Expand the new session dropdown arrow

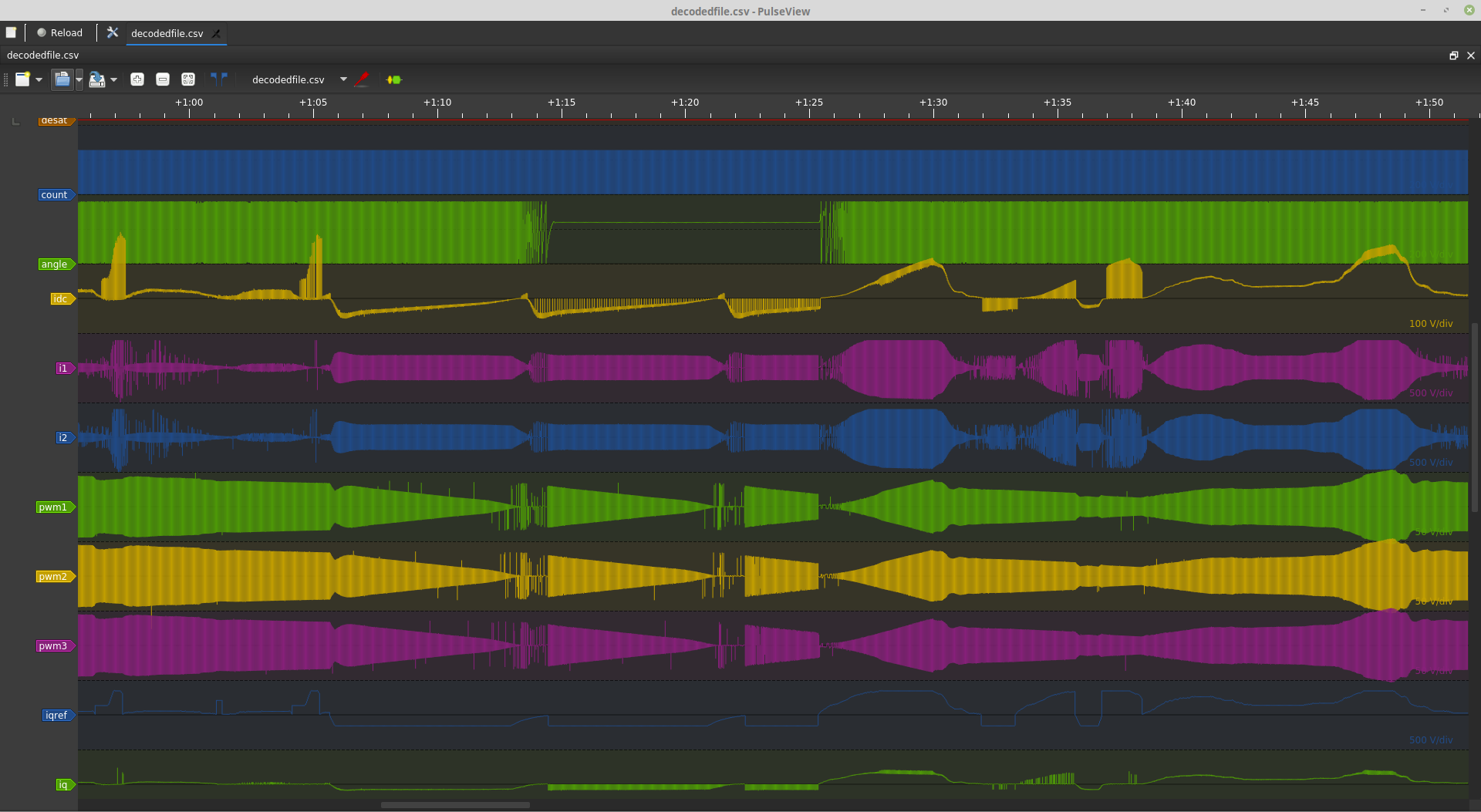click(x=39, y=79)
